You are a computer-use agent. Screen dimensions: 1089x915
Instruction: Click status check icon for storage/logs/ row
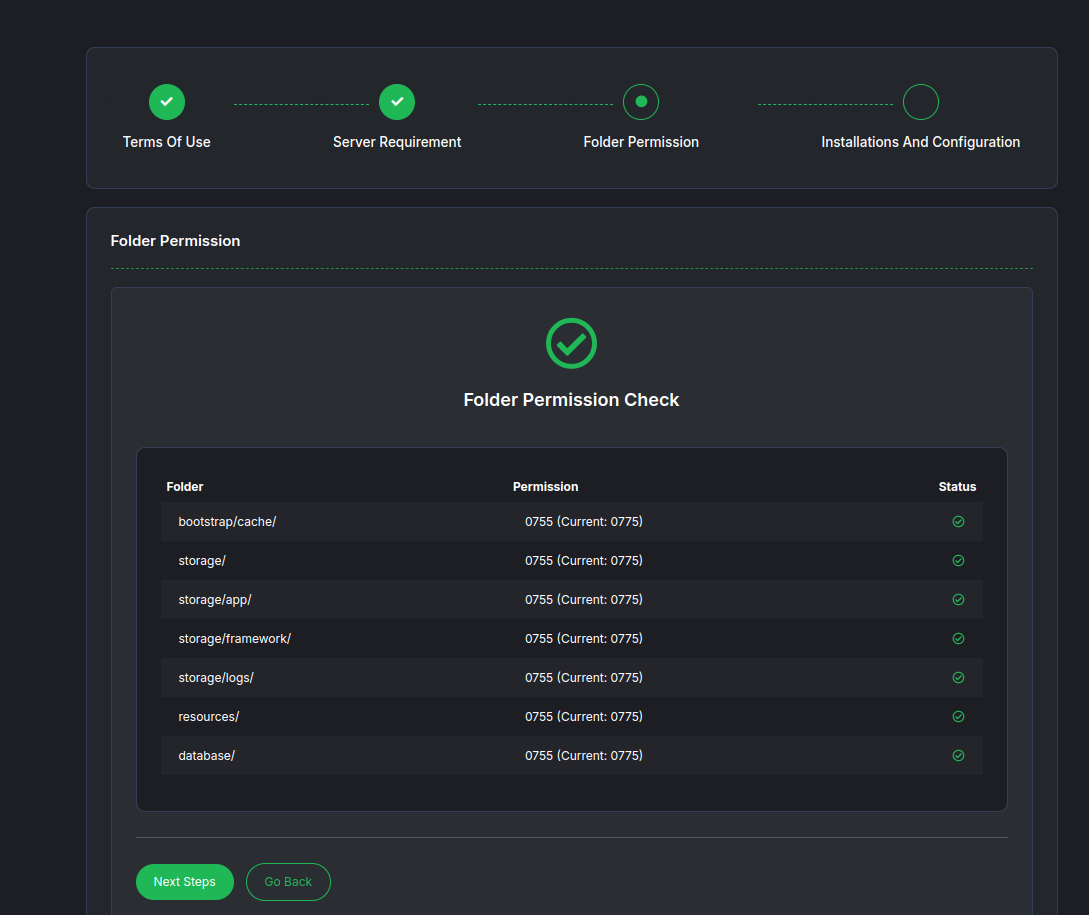pyautogui.click(x=958, y=677)
